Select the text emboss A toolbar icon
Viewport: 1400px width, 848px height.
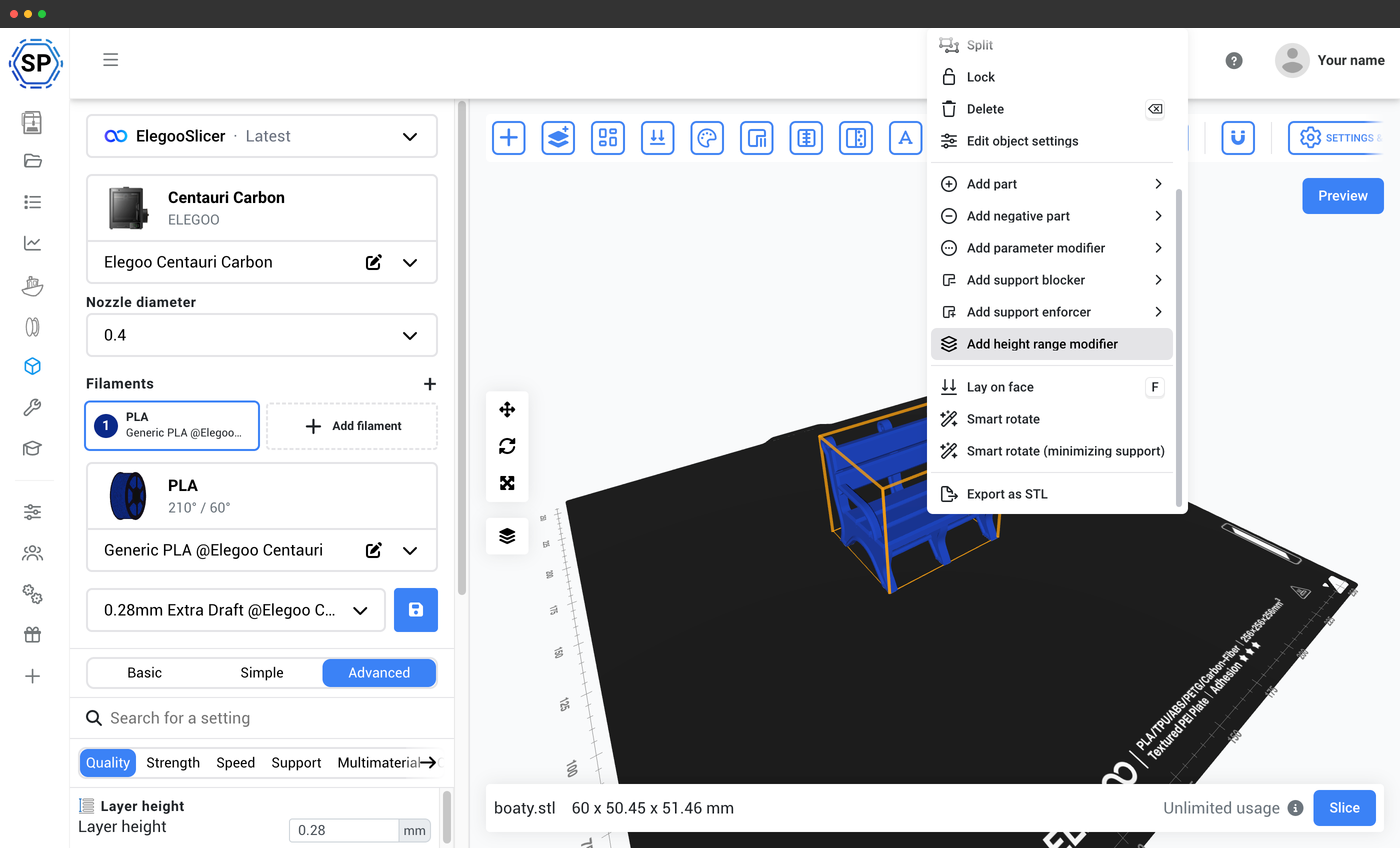pos(905,138)
